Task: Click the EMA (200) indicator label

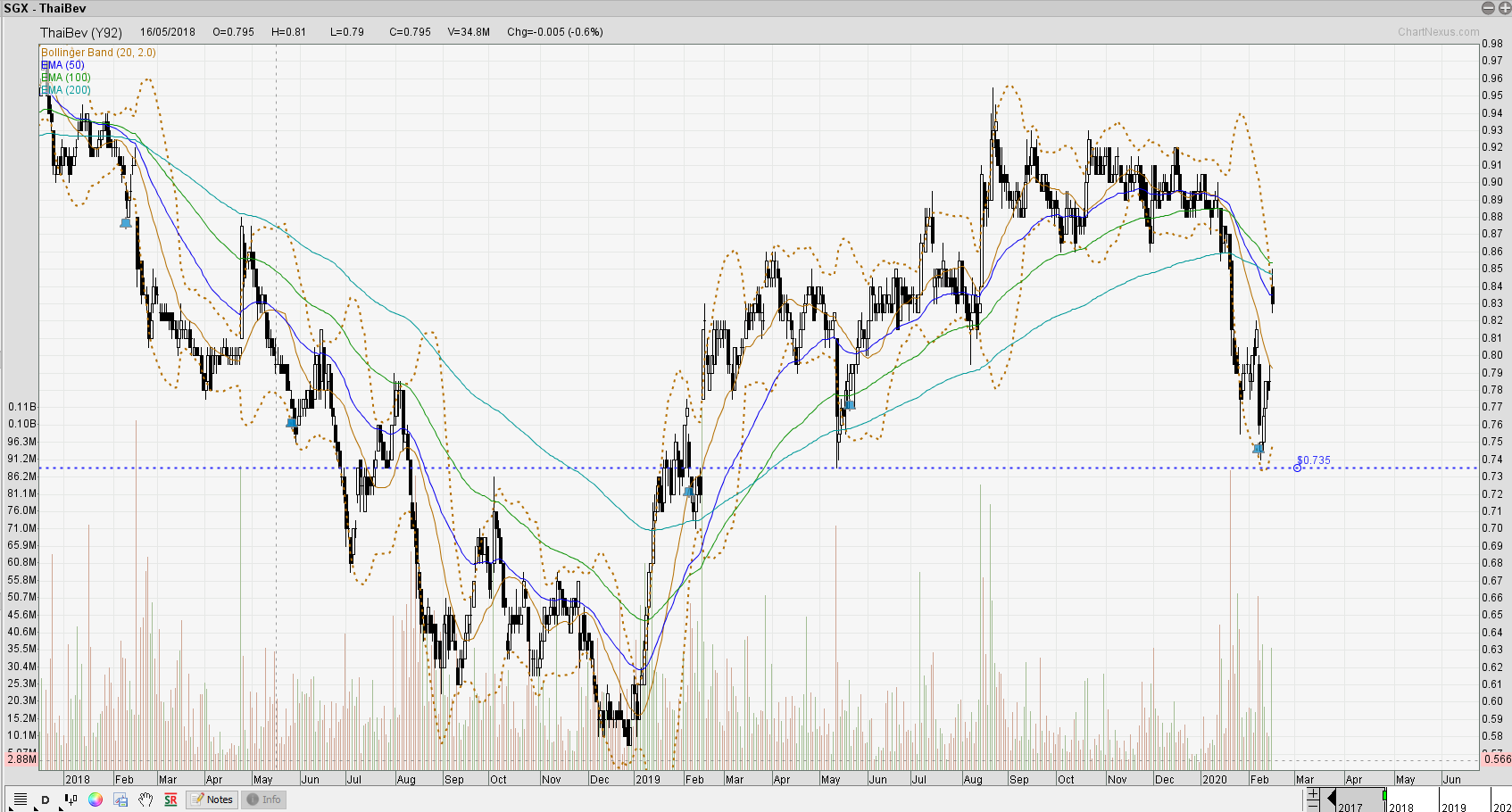Action: coord(67,90)
